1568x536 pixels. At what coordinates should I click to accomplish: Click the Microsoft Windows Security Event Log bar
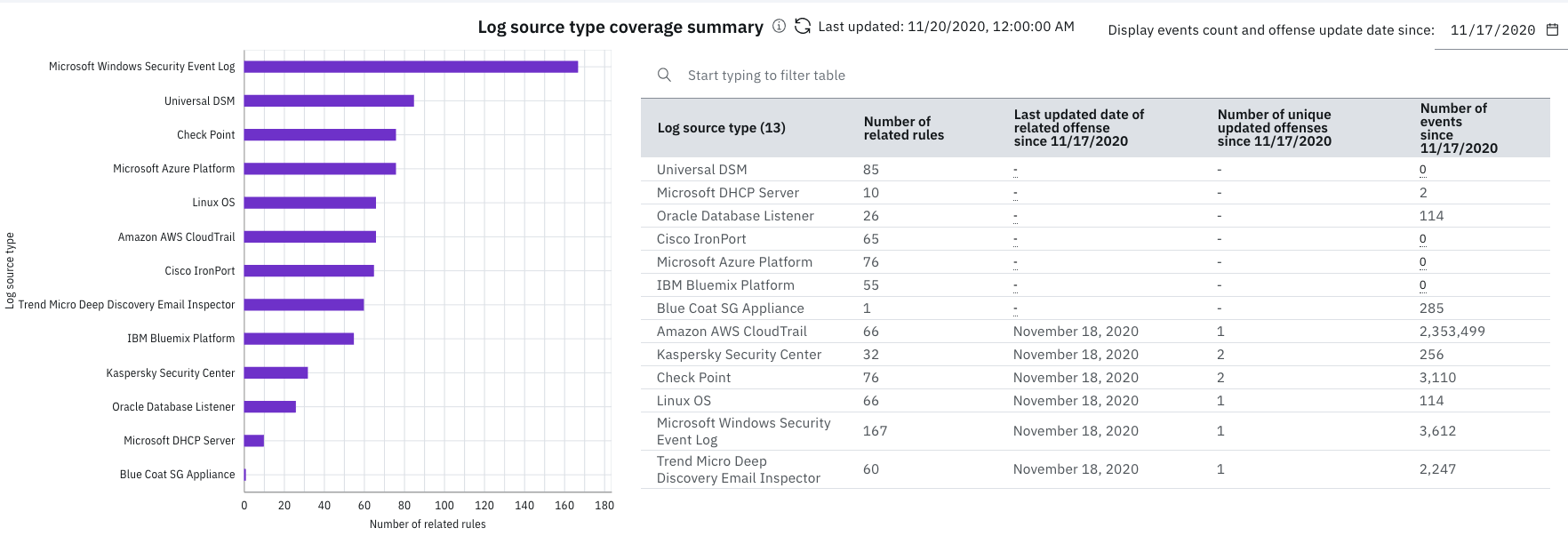click(411, 67)
